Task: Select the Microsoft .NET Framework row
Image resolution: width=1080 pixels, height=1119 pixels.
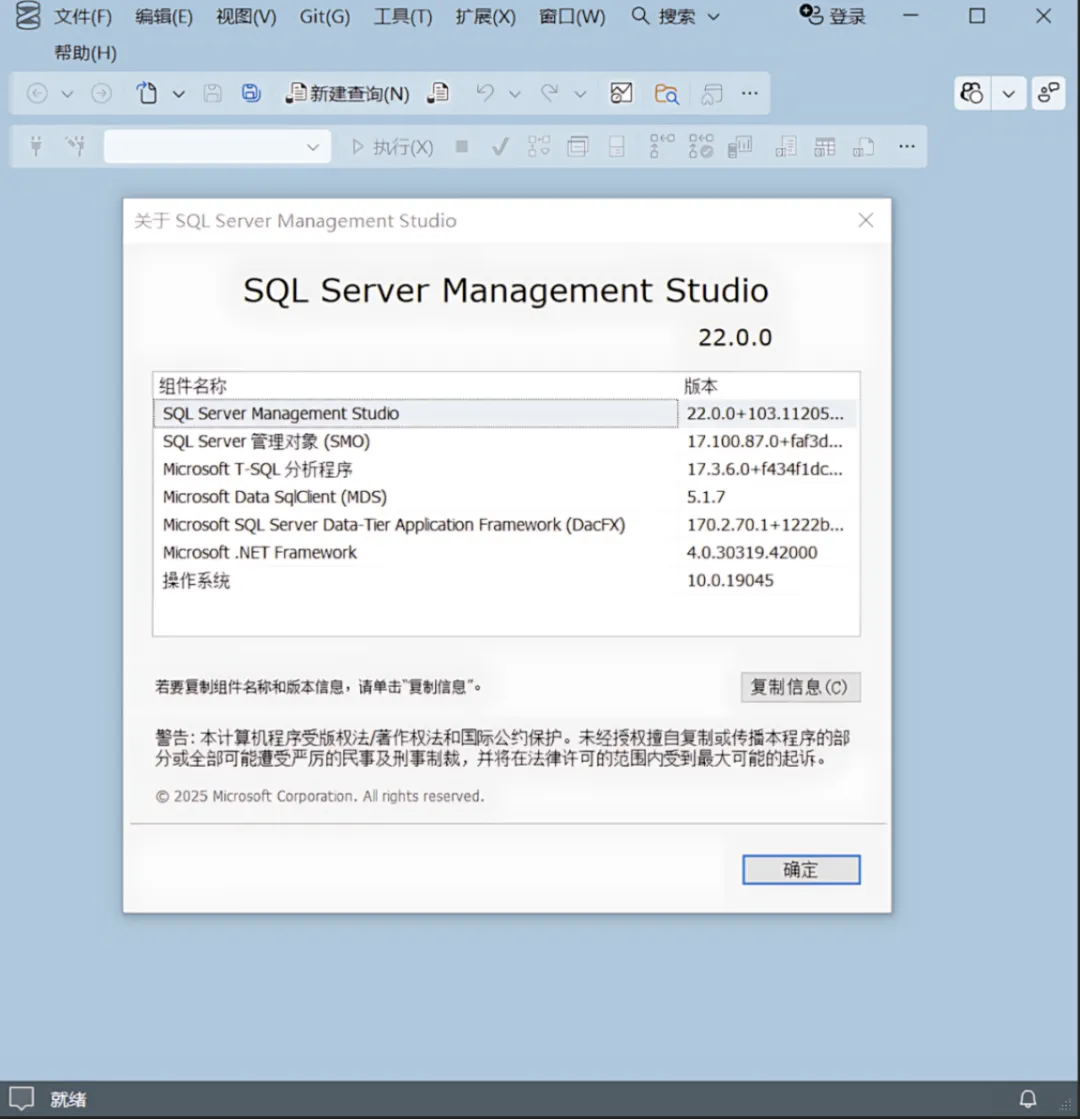Action: click(x=505, y=552)
